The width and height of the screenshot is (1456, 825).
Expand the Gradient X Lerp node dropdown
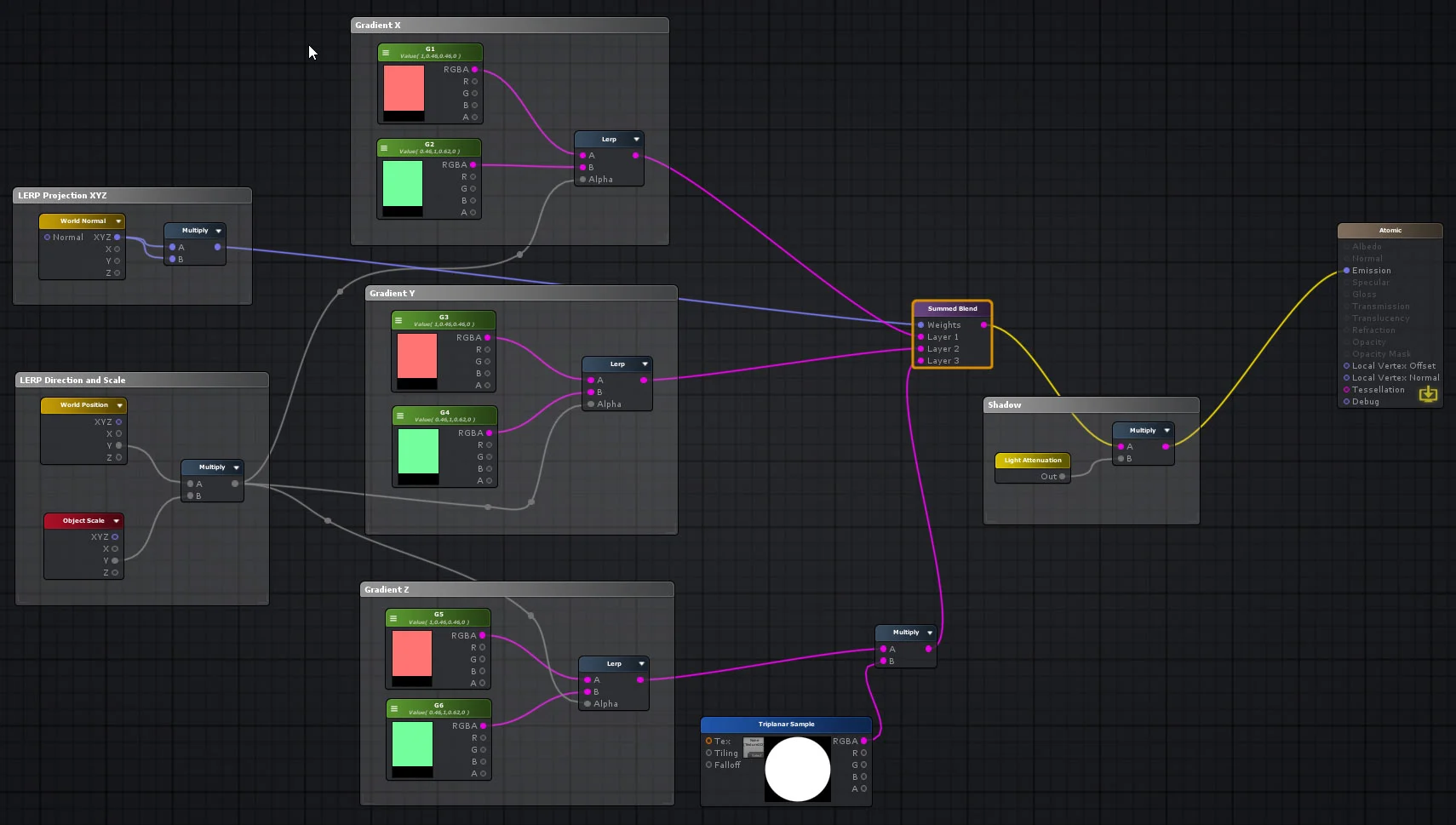(x=636, y=140)
